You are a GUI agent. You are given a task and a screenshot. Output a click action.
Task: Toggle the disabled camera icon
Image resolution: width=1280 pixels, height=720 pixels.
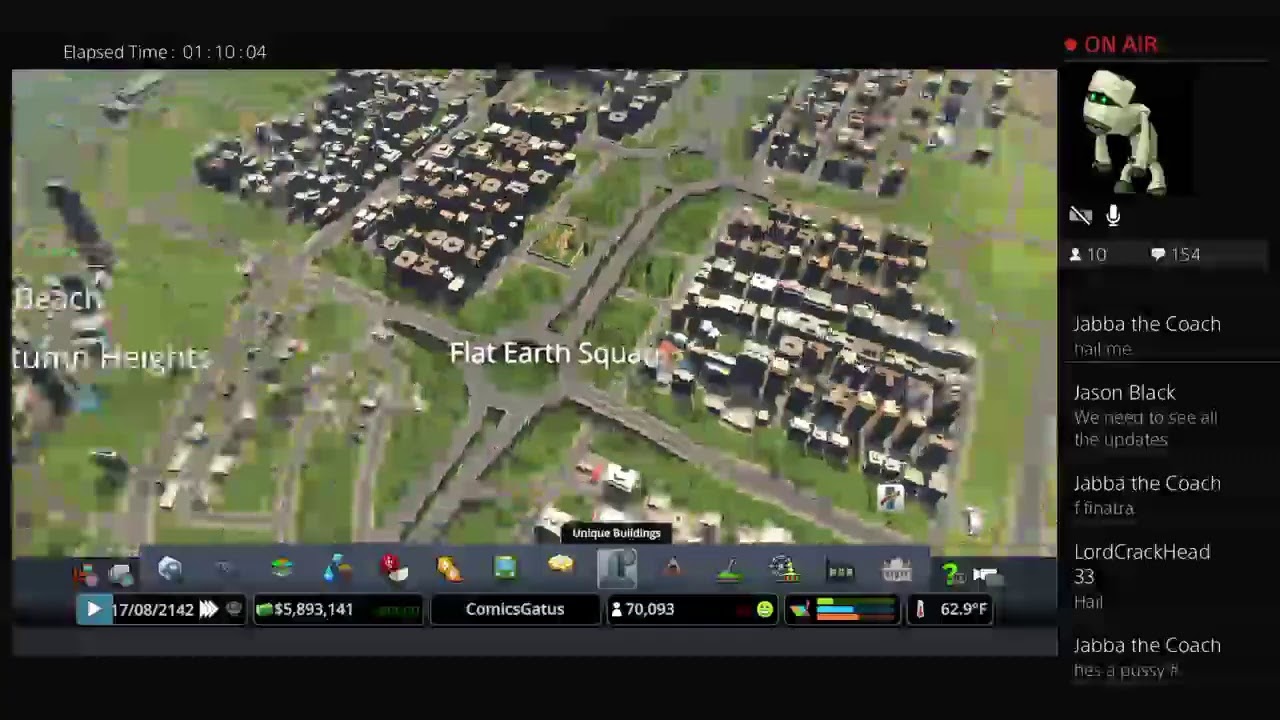pyautogui.click(x=1080, y=216)
